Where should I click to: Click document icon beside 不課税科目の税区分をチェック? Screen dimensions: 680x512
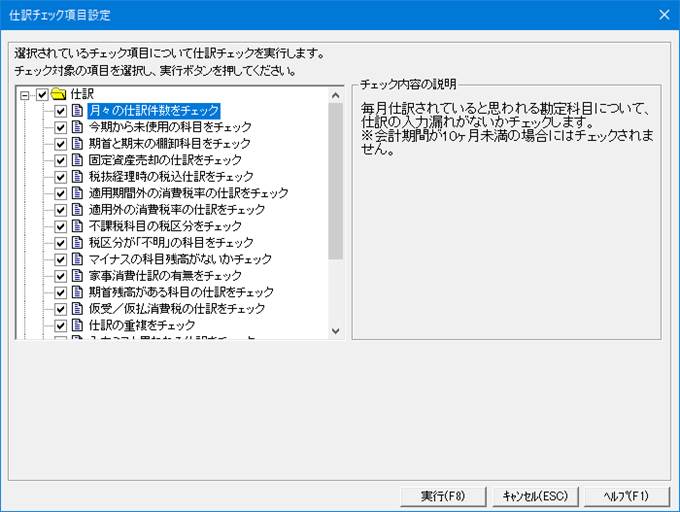(77, 226)
